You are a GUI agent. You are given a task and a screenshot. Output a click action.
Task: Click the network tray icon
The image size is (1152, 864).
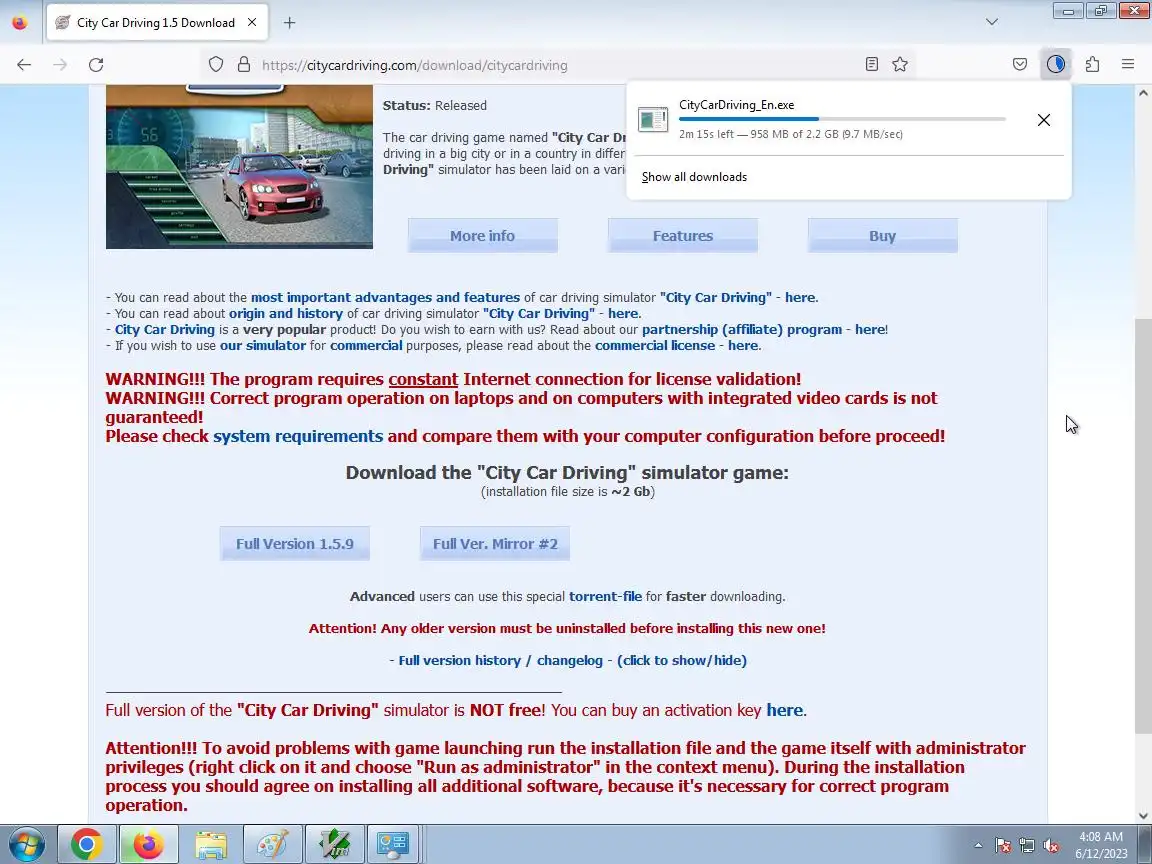point(1027,846)
